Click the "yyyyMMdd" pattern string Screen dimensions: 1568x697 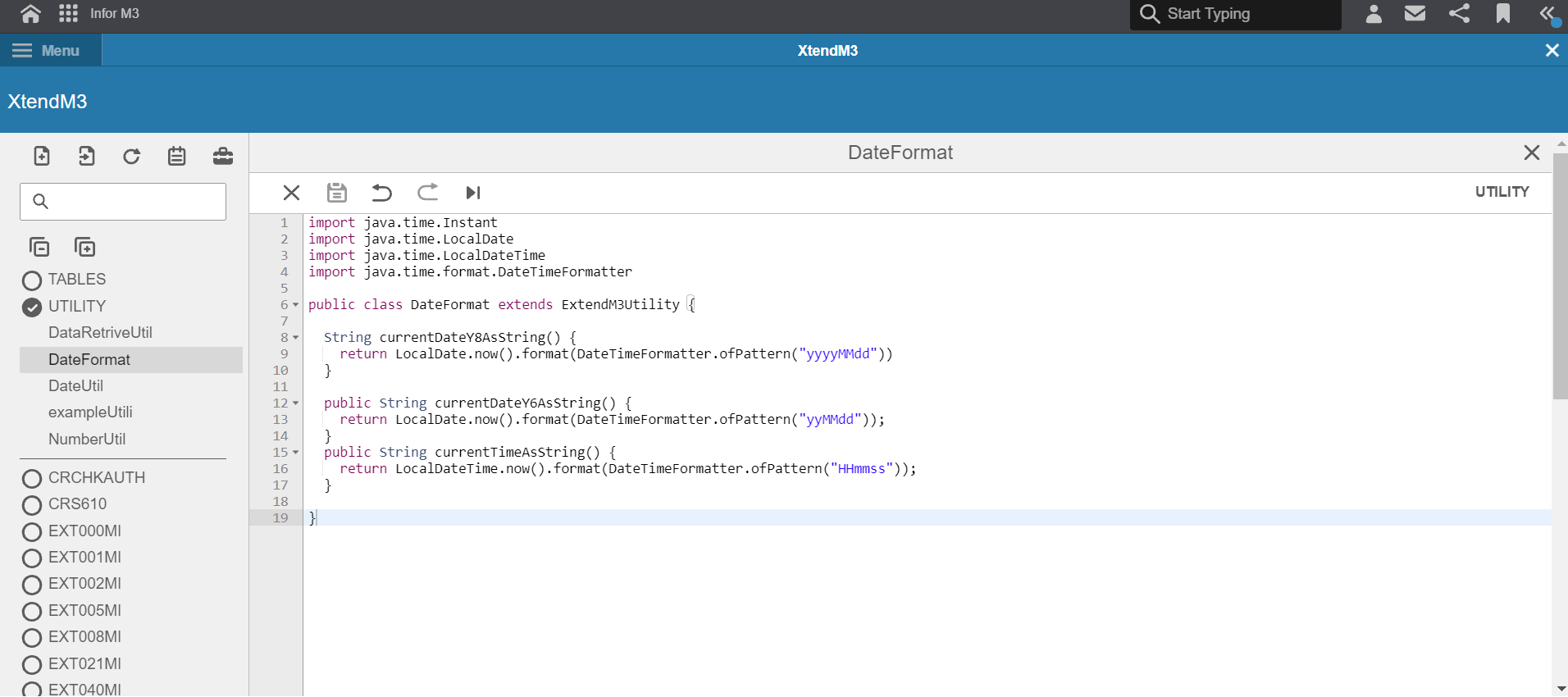837,354
